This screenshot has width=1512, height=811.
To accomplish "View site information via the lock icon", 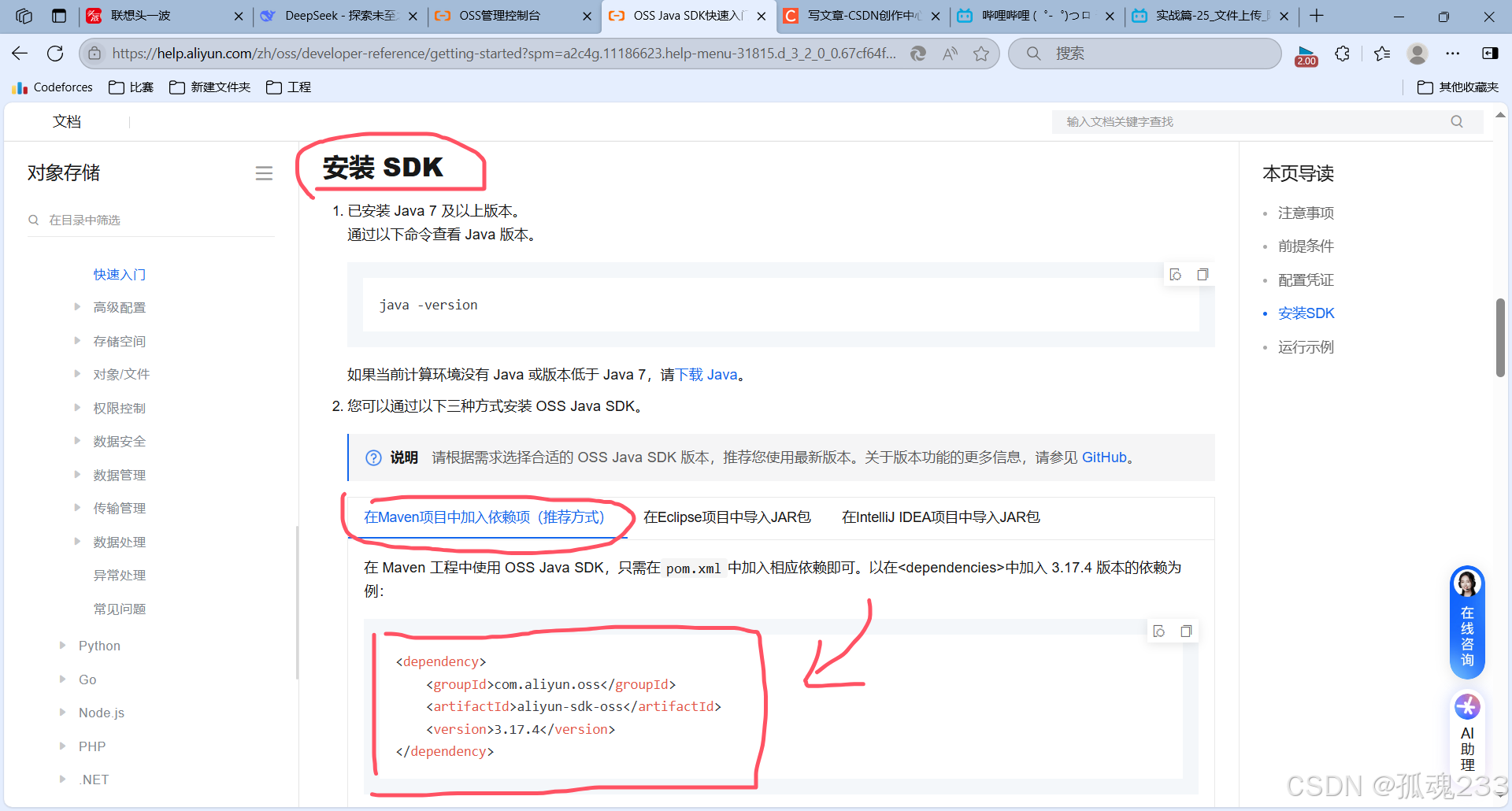I will click(94, 54).
